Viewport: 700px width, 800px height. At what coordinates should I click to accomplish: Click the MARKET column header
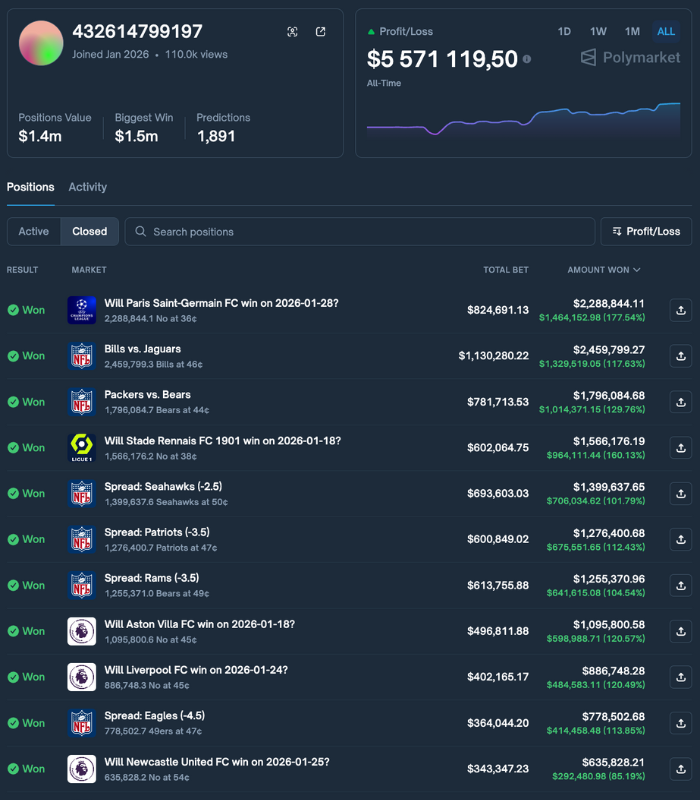89,270
